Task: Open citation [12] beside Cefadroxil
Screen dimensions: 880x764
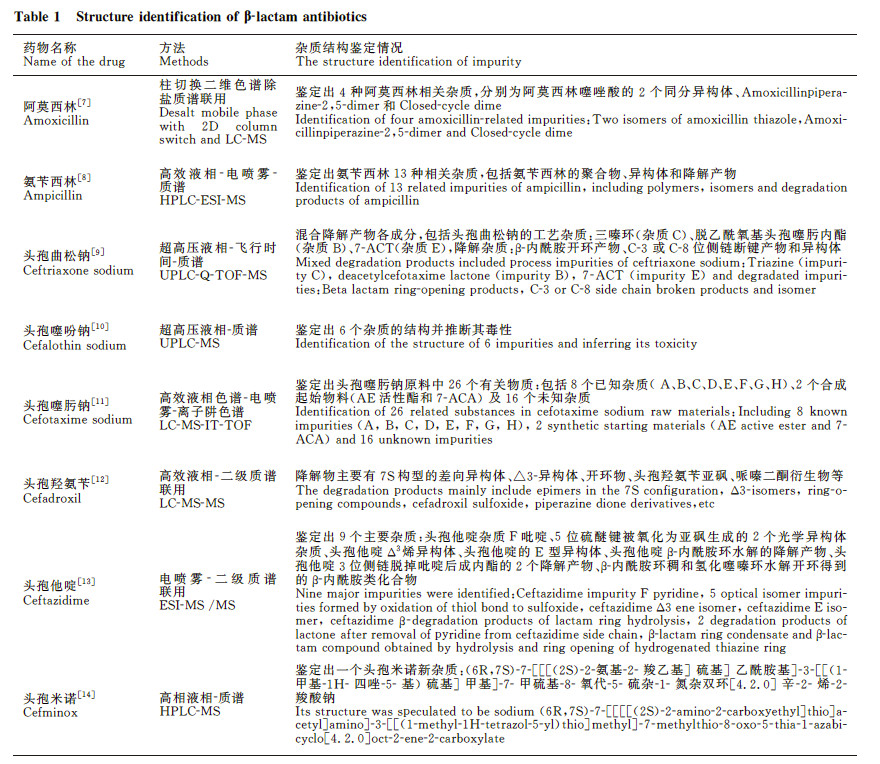Action: [x=99, y=479]
